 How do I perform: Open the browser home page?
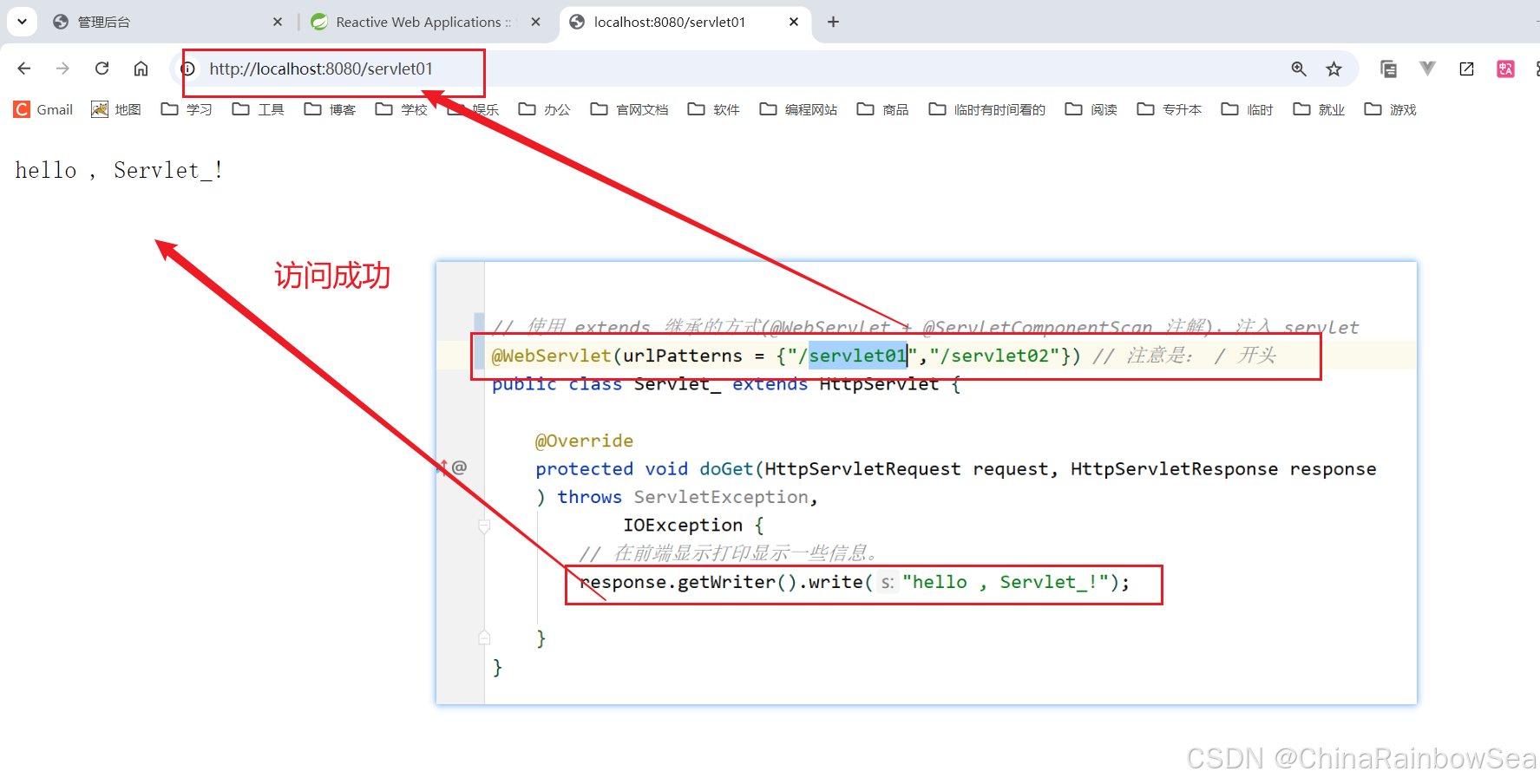tap(141, 68)
